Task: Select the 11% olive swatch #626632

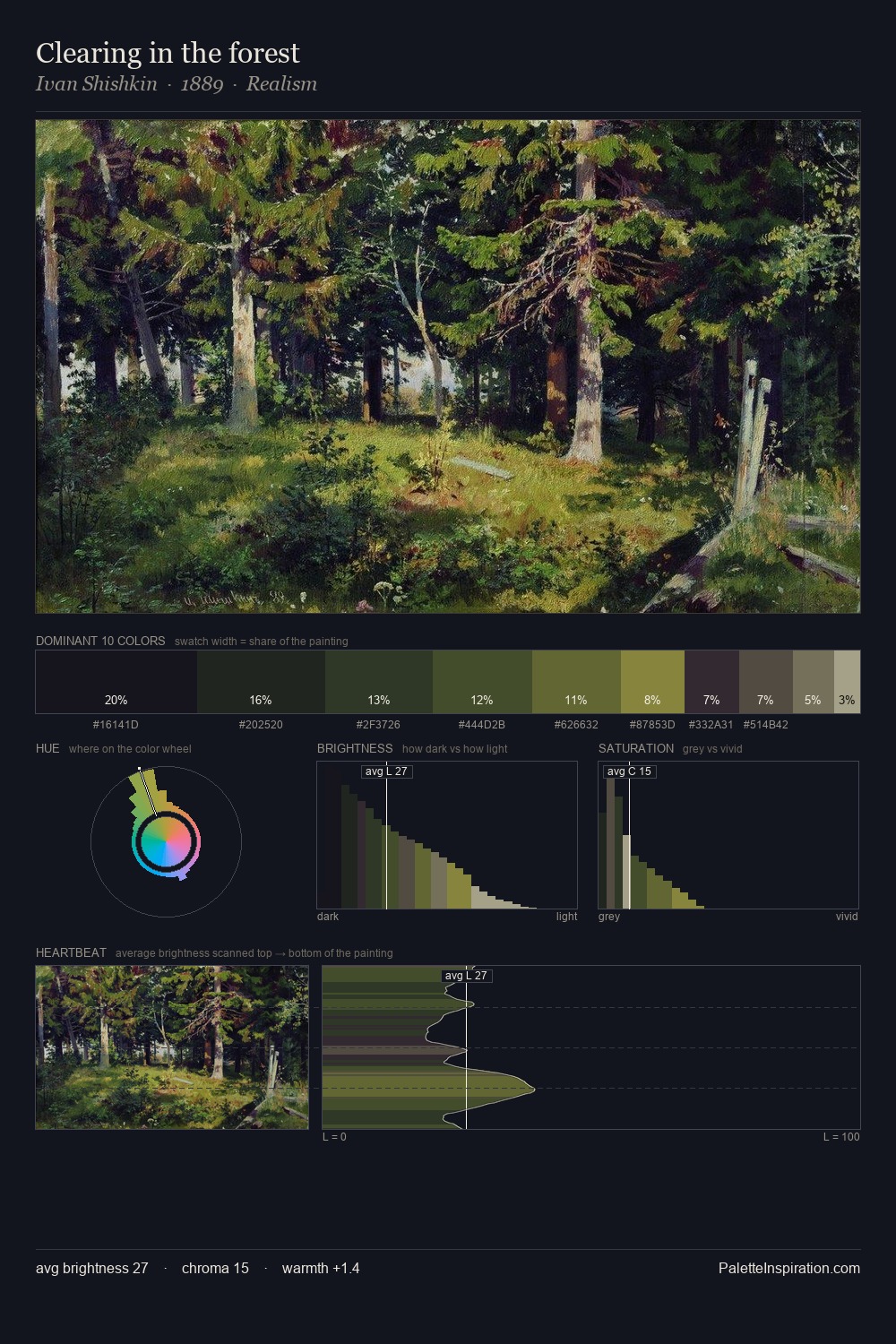Action: click(x=576, y=682)
